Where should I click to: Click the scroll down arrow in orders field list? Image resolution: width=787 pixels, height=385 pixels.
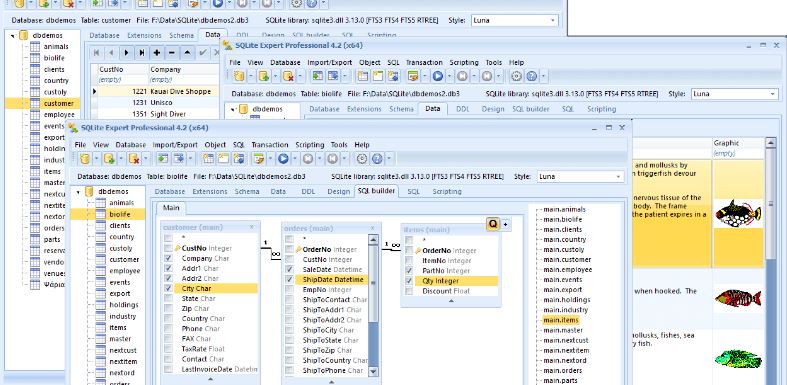coord(373,371)
